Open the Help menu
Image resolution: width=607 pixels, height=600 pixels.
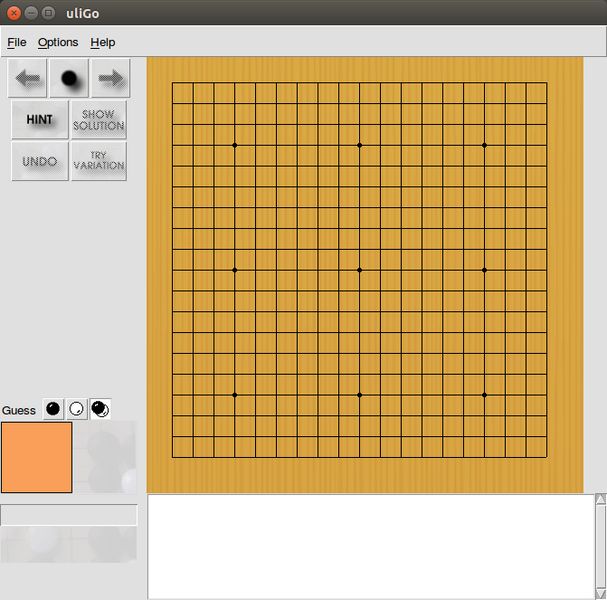point(103,42)
